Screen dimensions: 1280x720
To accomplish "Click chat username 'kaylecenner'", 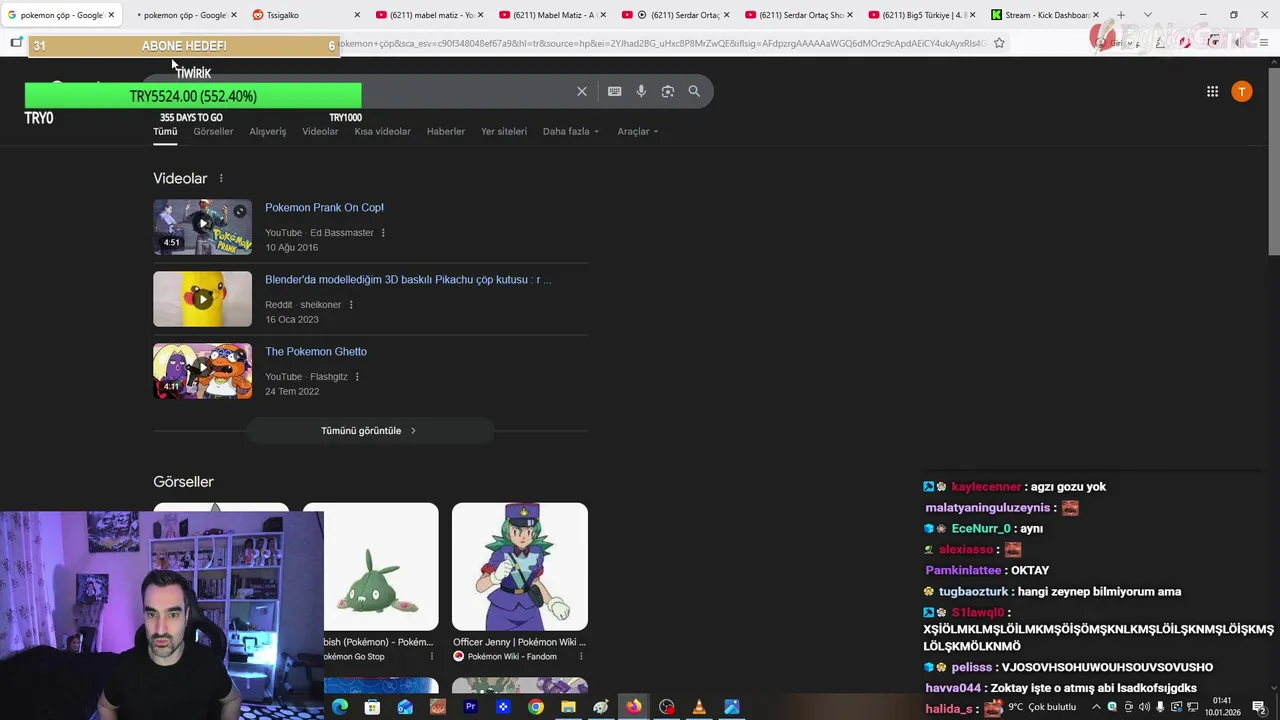I will pyautogui.click(x=986, y=486).
